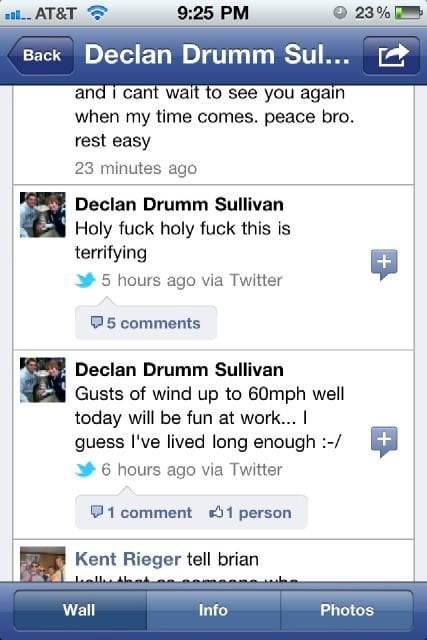Tap Declan's avatar on wind gusts post
This screenshot has width=427, height=640.
tap(43, 380)
